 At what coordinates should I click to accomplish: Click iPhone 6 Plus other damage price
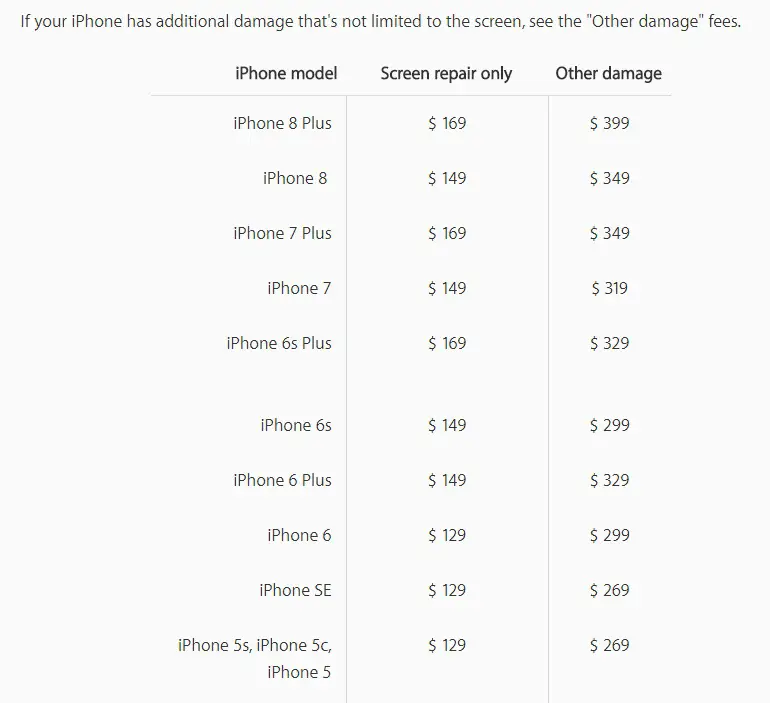tap(609, 480)
